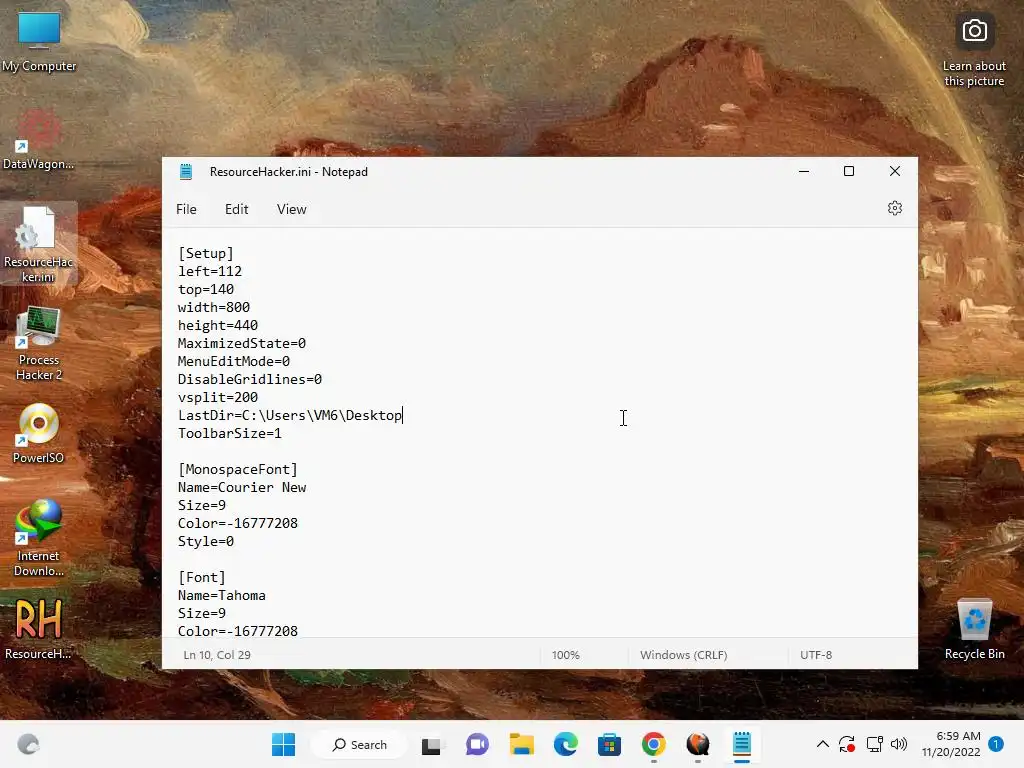
Task: Place cursor on MenuEditMode=0 line
Action: (x=234, y=361)
